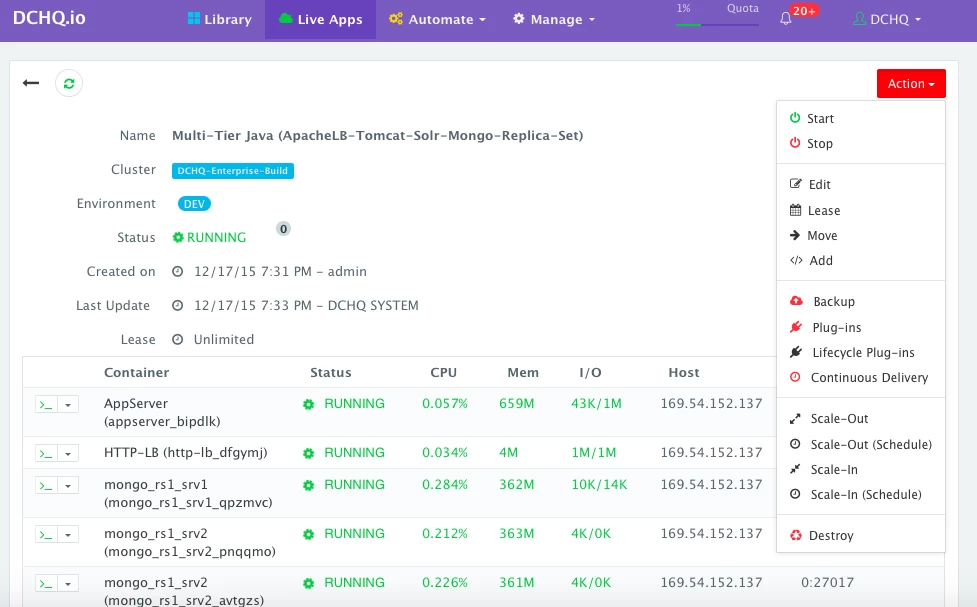Open terminal for AppServer container
Image resolution: width=977 pixels, height=607 pixels.
tap(46, 404)
